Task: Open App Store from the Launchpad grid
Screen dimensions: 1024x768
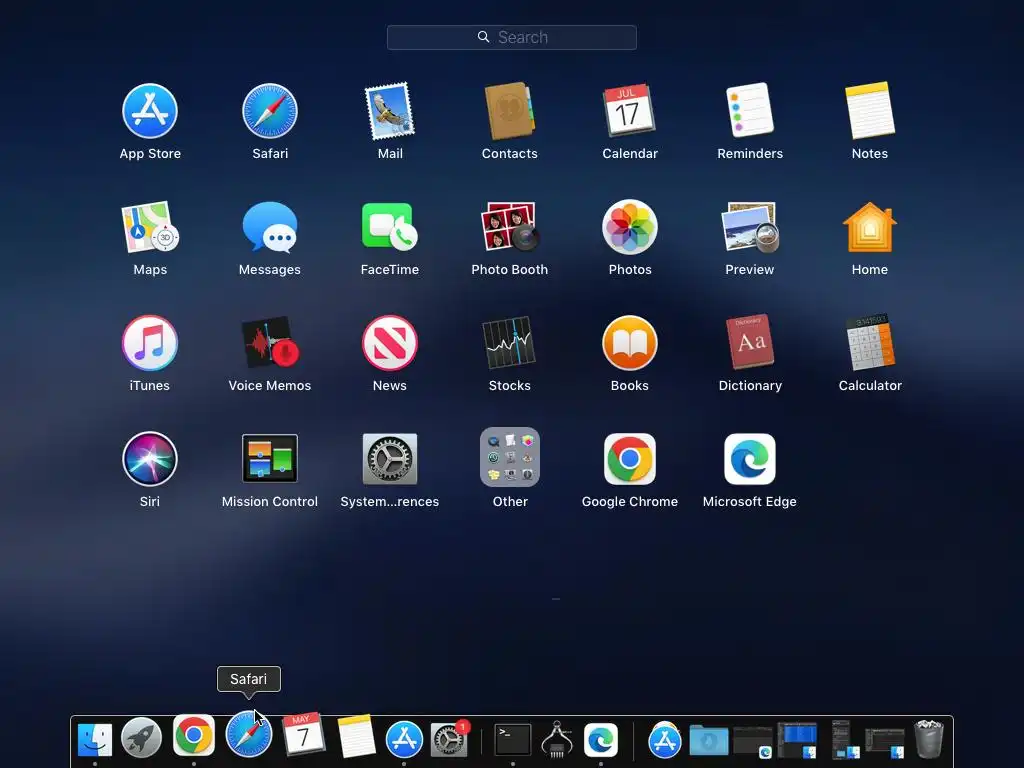Action: 150,111
